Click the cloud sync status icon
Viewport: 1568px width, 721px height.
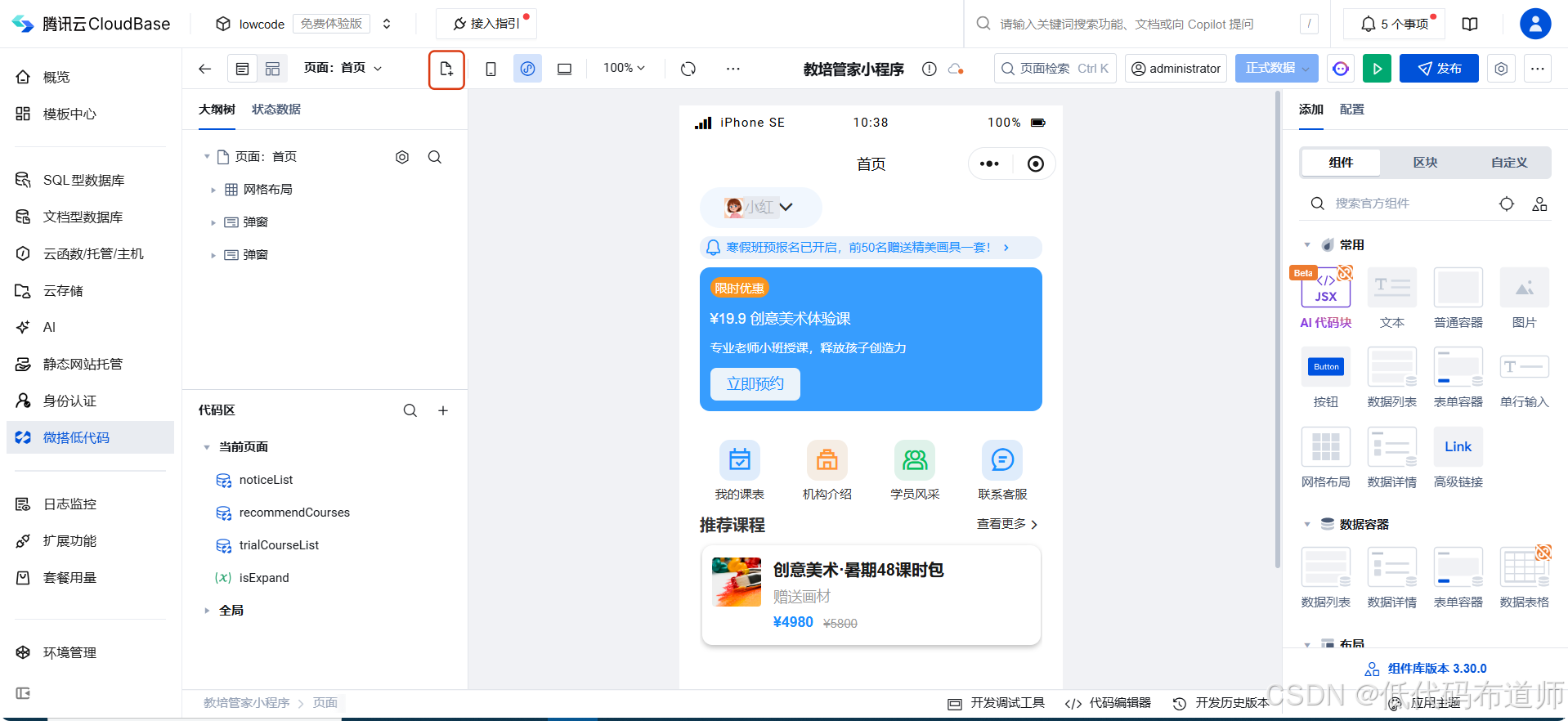click(955, 69)
